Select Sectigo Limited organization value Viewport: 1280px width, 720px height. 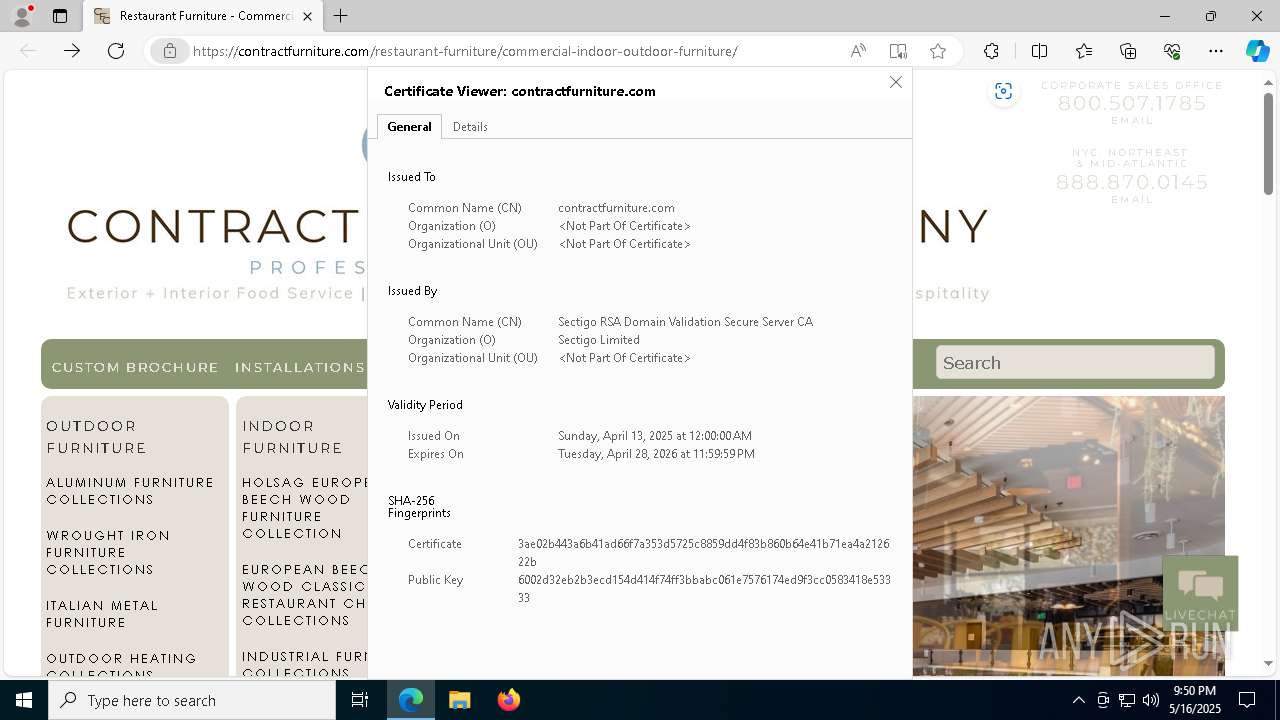[598, 340]
